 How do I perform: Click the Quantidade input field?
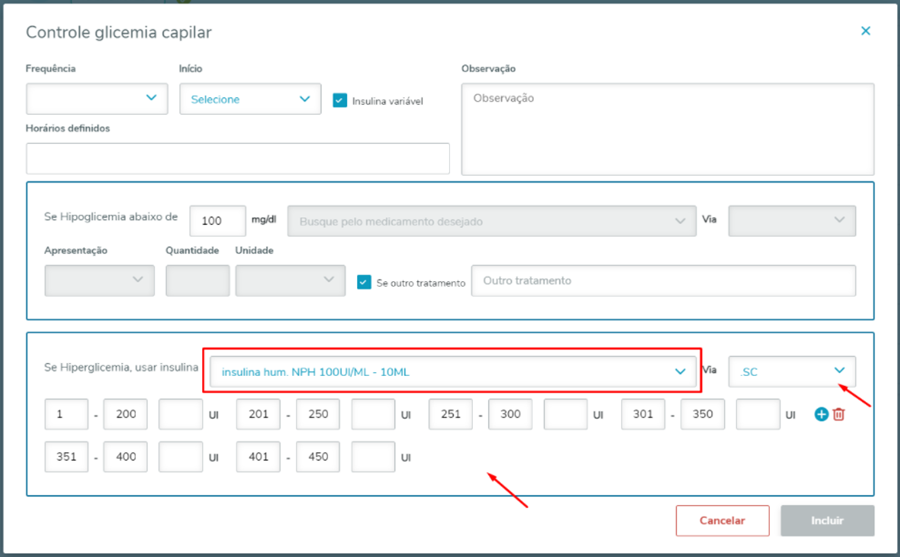click(197, 280)
